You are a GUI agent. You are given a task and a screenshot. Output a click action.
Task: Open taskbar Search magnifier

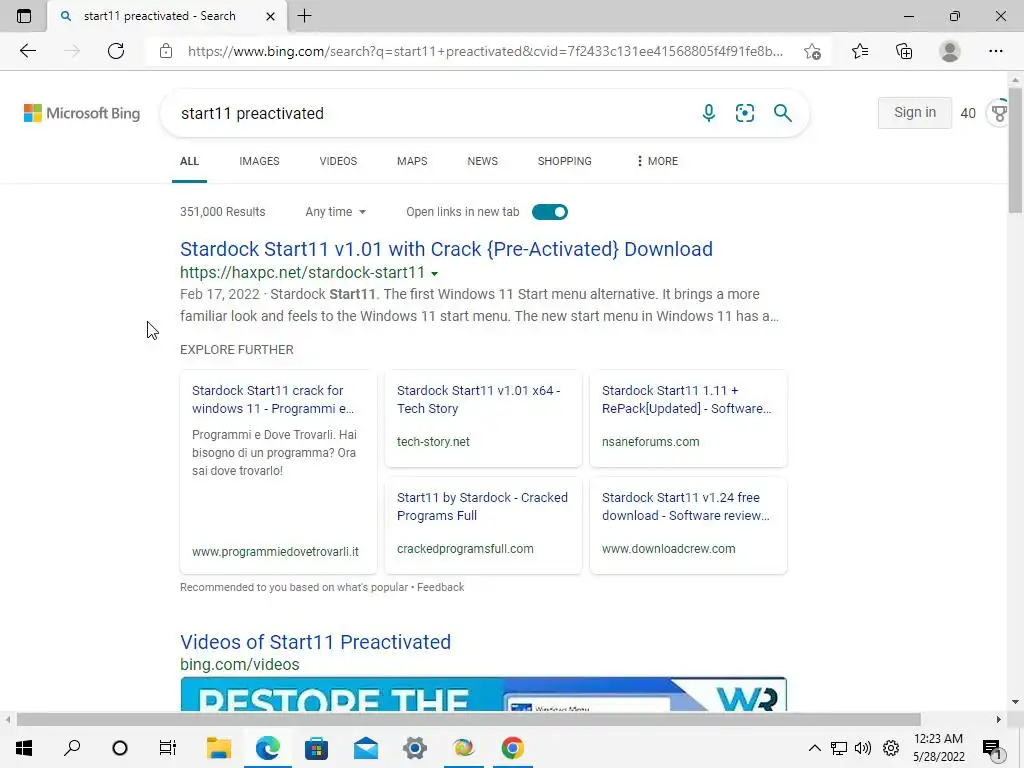point(72,748)
